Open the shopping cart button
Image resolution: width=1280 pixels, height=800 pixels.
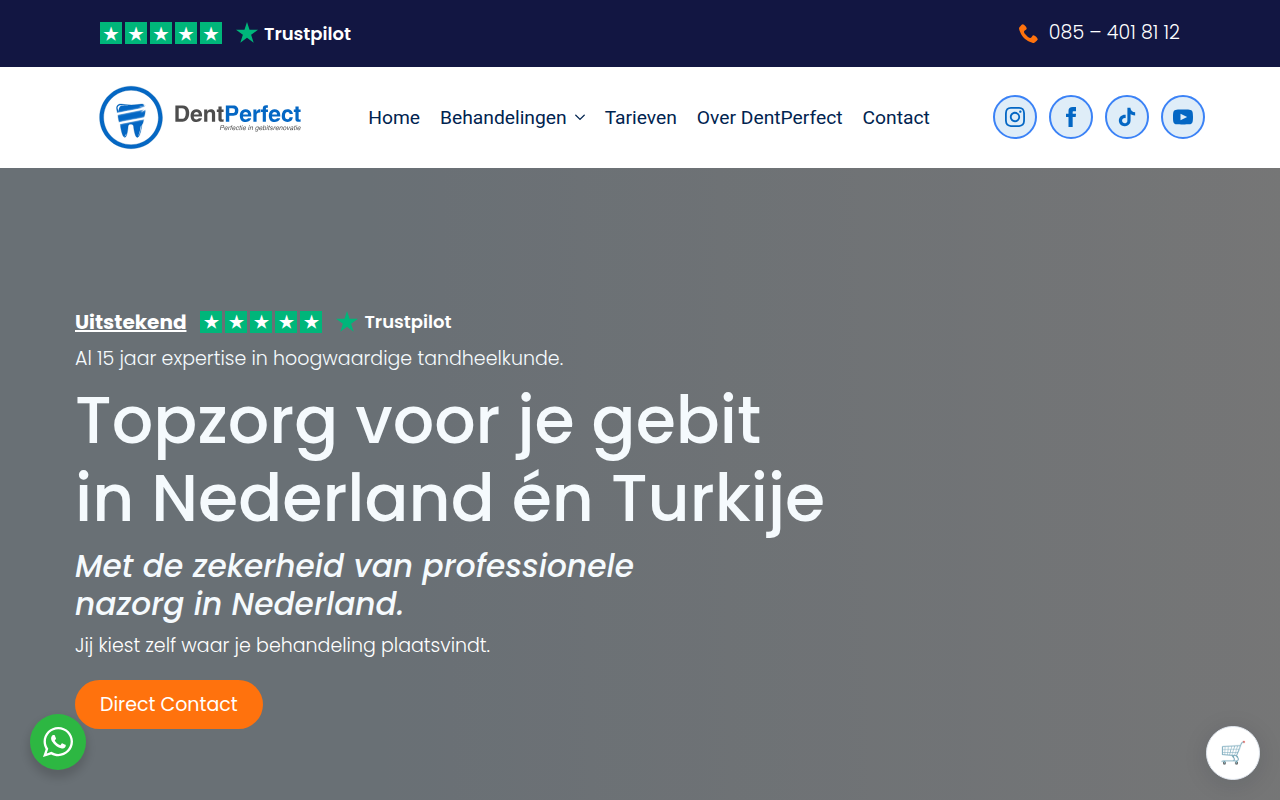click(x=1233, y=753)
